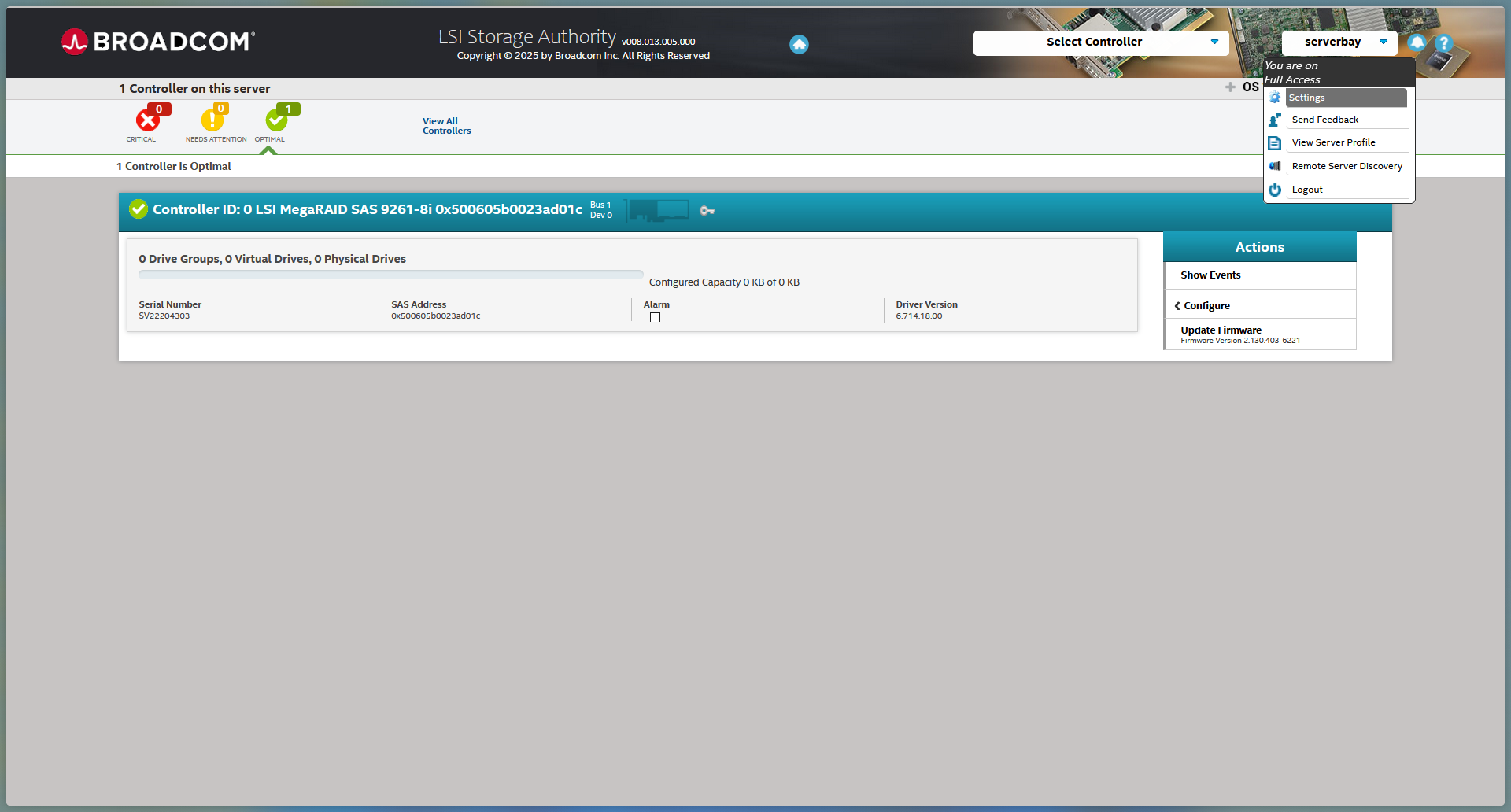The width and height of the screenshot is (1511, 812).
Task: Click the controller card image icon
Action: pyautogui.click(x=659, y=210)
